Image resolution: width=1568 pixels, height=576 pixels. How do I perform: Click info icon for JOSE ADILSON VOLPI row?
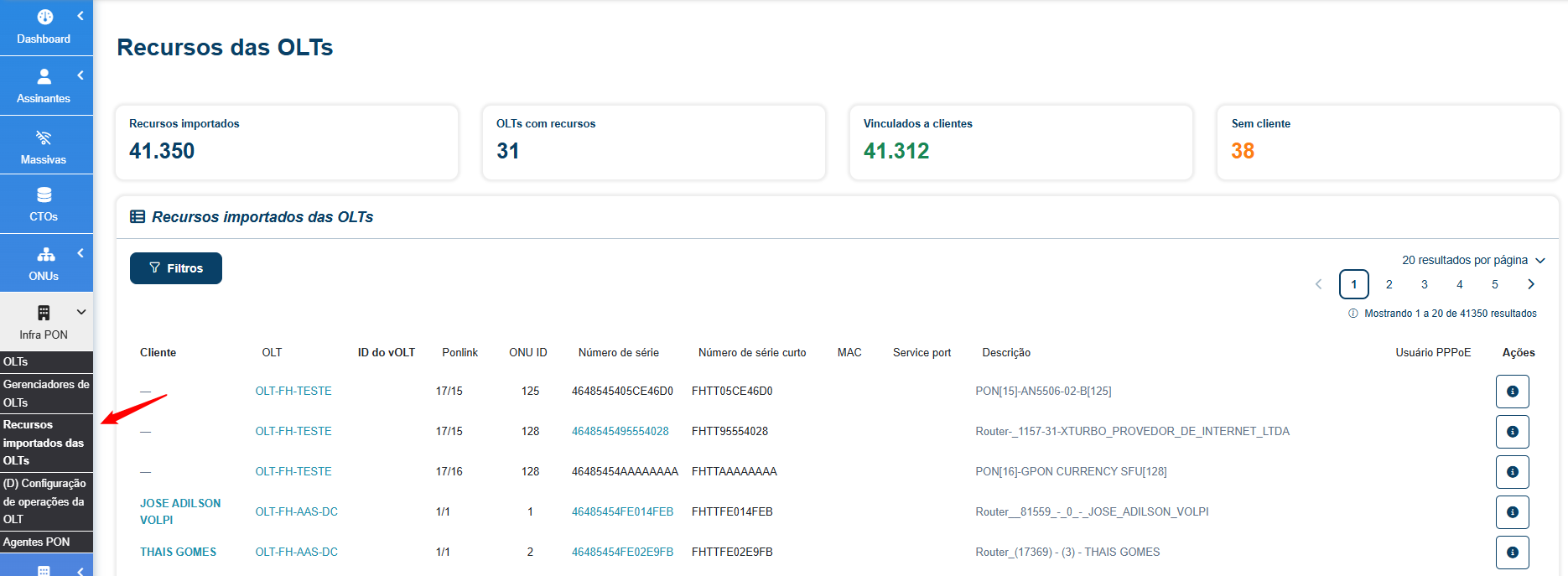pos(1512,512)
